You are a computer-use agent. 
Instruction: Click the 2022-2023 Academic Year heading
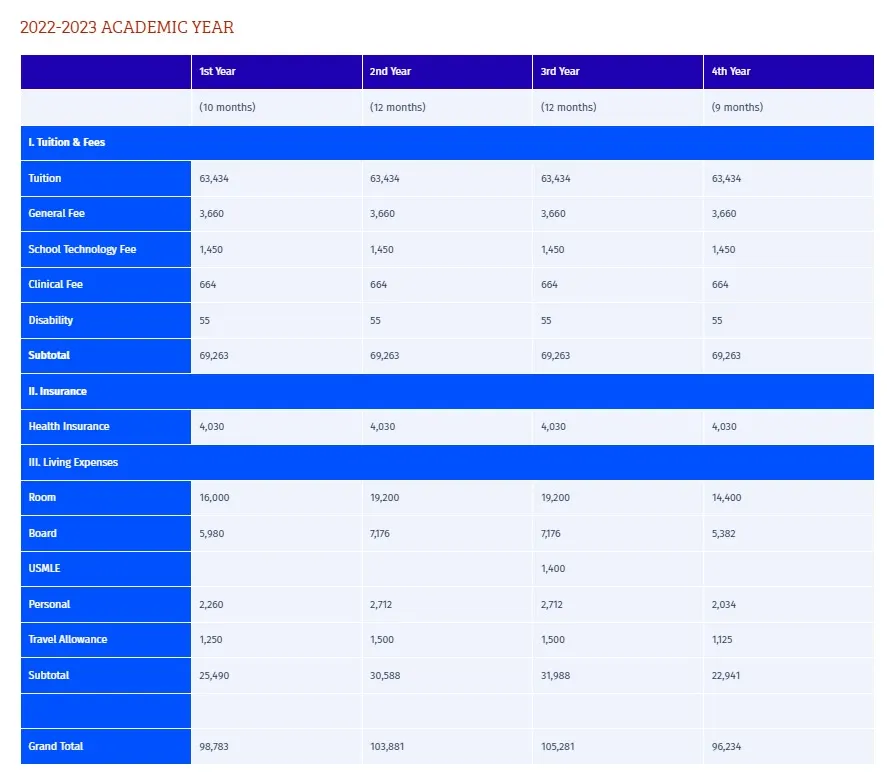click(x=127, y=27)
